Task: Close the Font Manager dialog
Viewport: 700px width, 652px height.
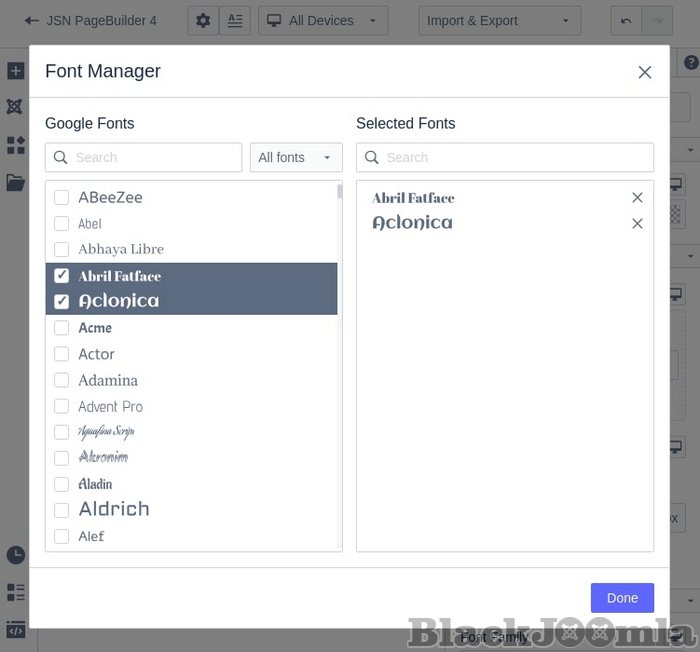Action: click(x=645, y=72)
